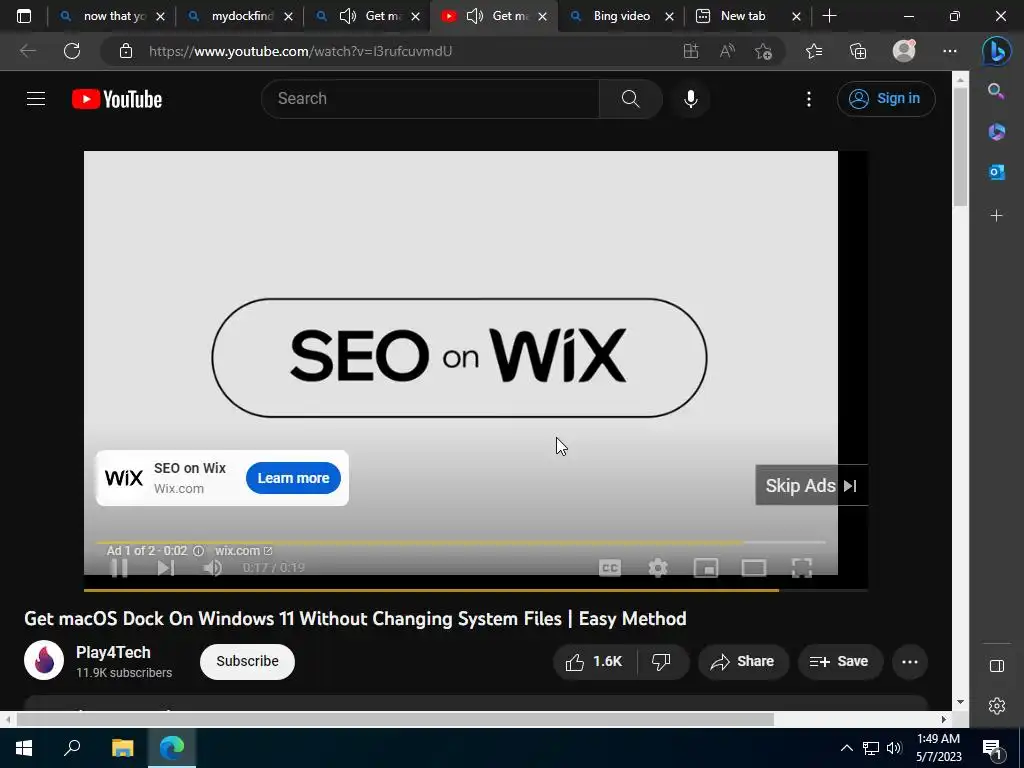1024x768 pixels.
Task: Subscribe to Play4Tech channel
Action: [247, 661]
